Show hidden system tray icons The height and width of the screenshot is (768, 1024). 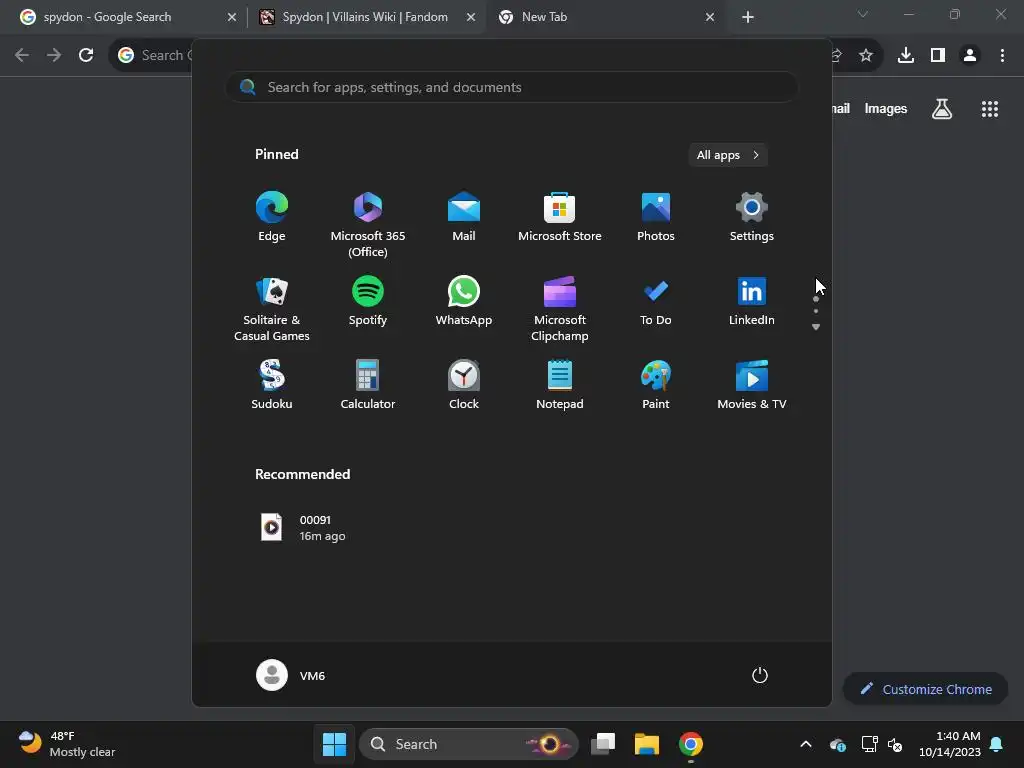pyautogui.click(x=806, y=744)
